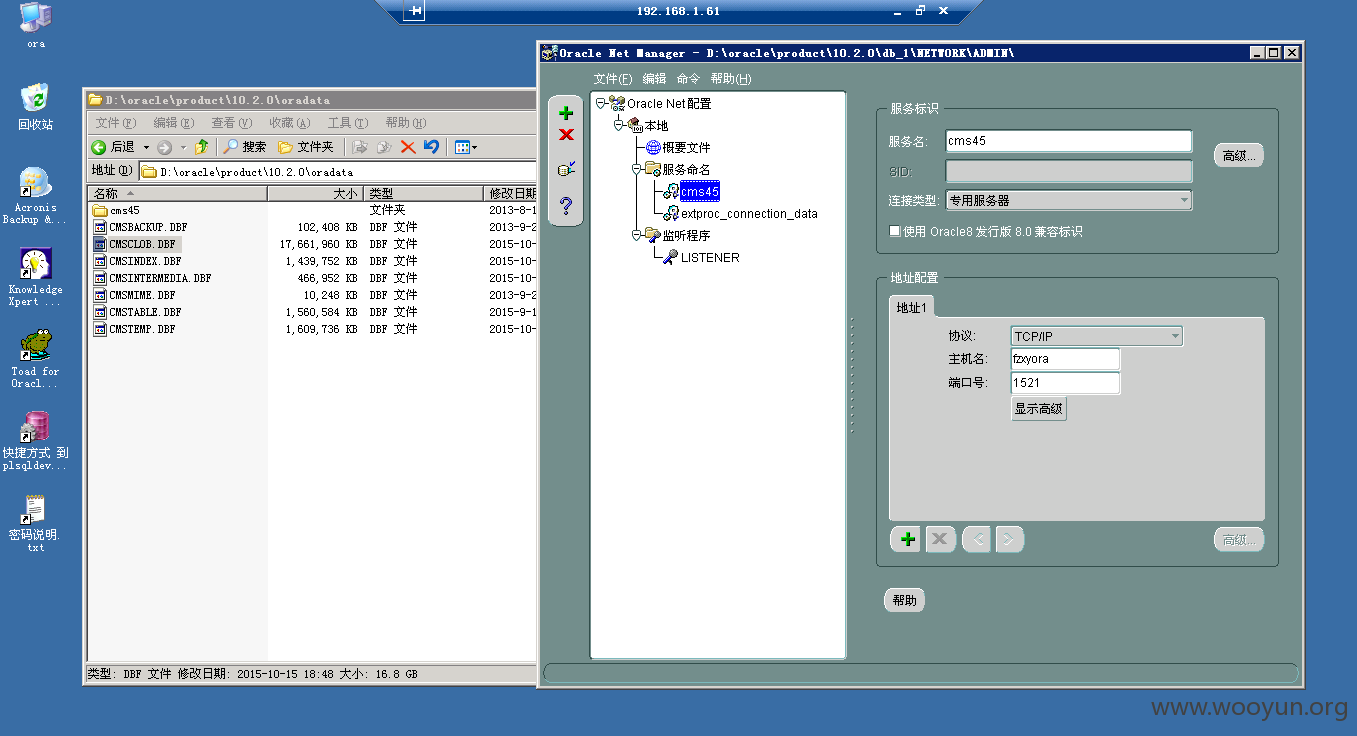Select the cms45 service node in tree
This screenshot has height=736, width=1357.
click(699, 191)
